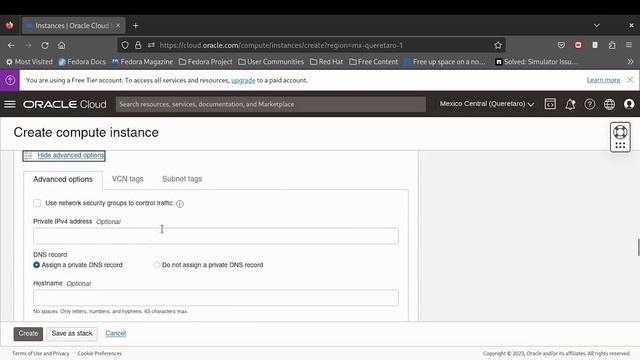Image resolution: width=640 pixels, height=360 pixels.
Task: Open the Red Hat bookmark folder
Action: [x=327, y=62]
